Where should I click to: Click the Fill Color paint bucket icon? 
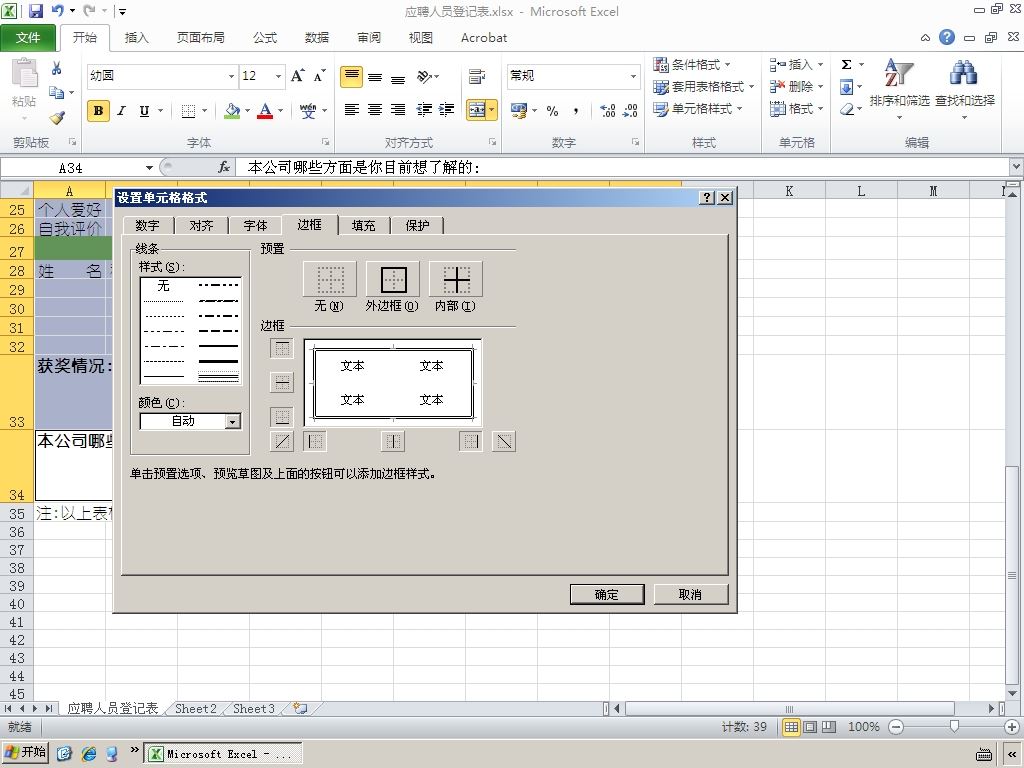pos(232,111)
